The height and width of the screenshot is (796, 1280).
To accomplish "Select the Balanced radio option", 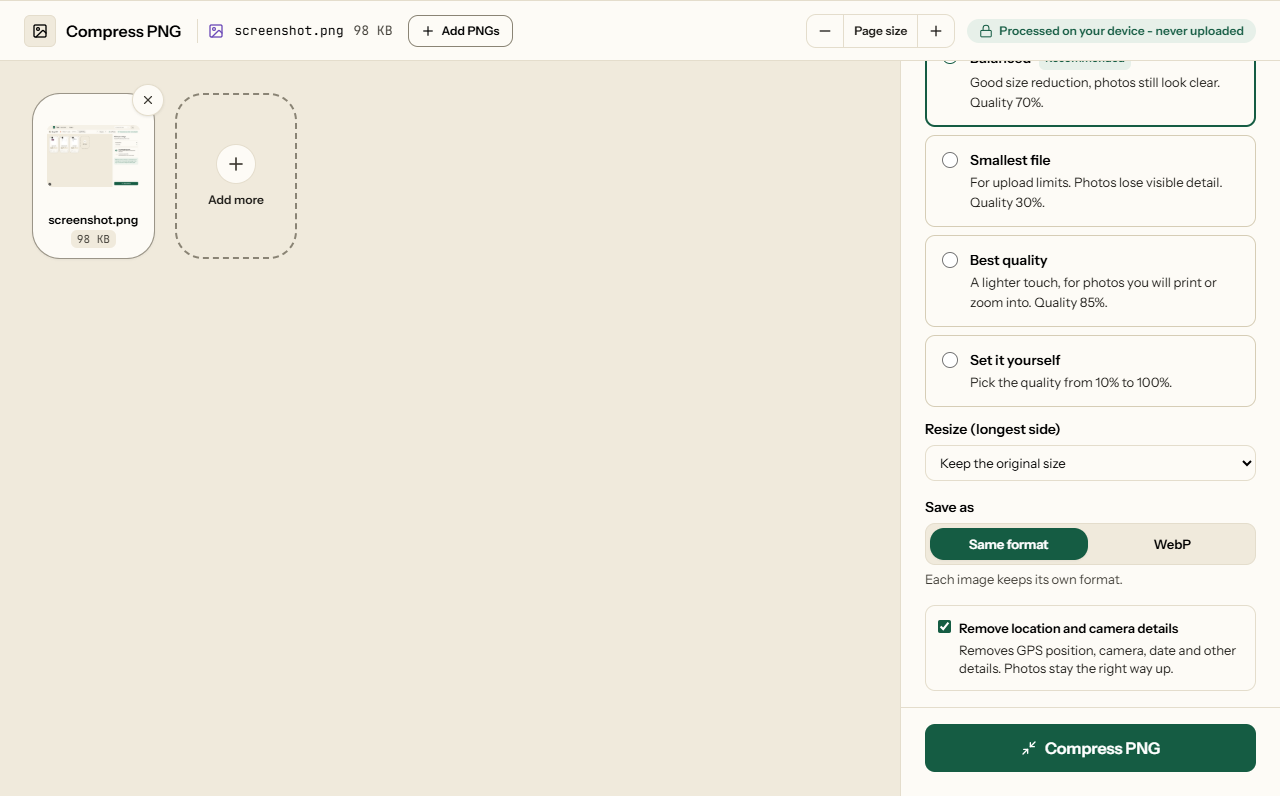I will pos(950,62).
